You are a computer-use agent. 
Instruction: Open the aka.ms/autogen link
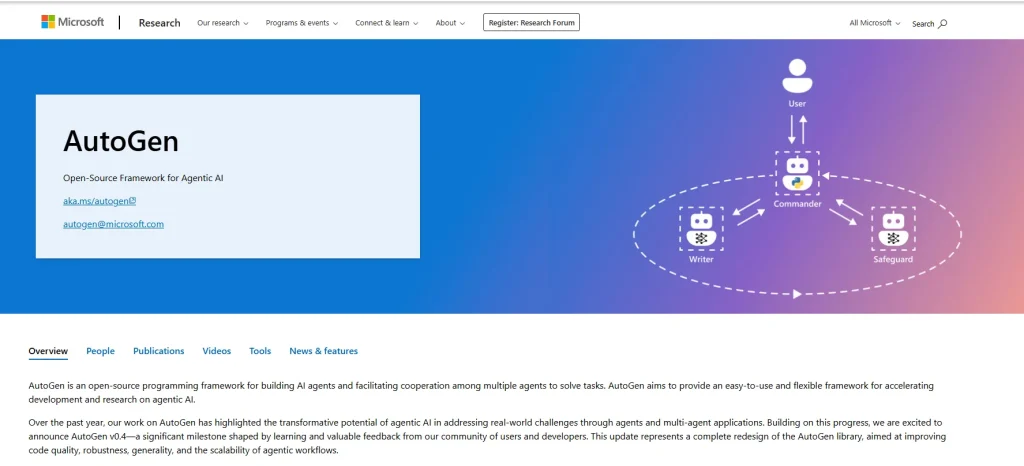(x=99, y=202)
